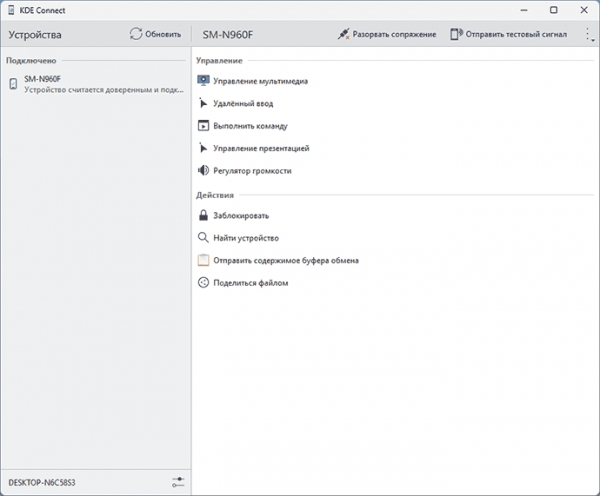
Task: Open Удалённый ввод
Action: 243,104
